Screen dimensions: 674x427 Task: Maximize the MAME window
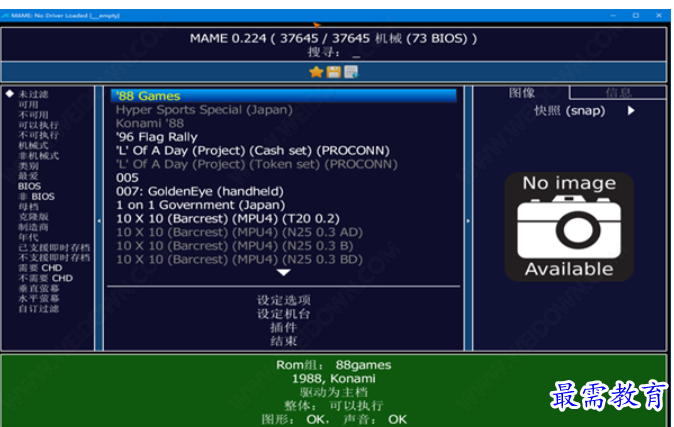[x=636, y=15]
